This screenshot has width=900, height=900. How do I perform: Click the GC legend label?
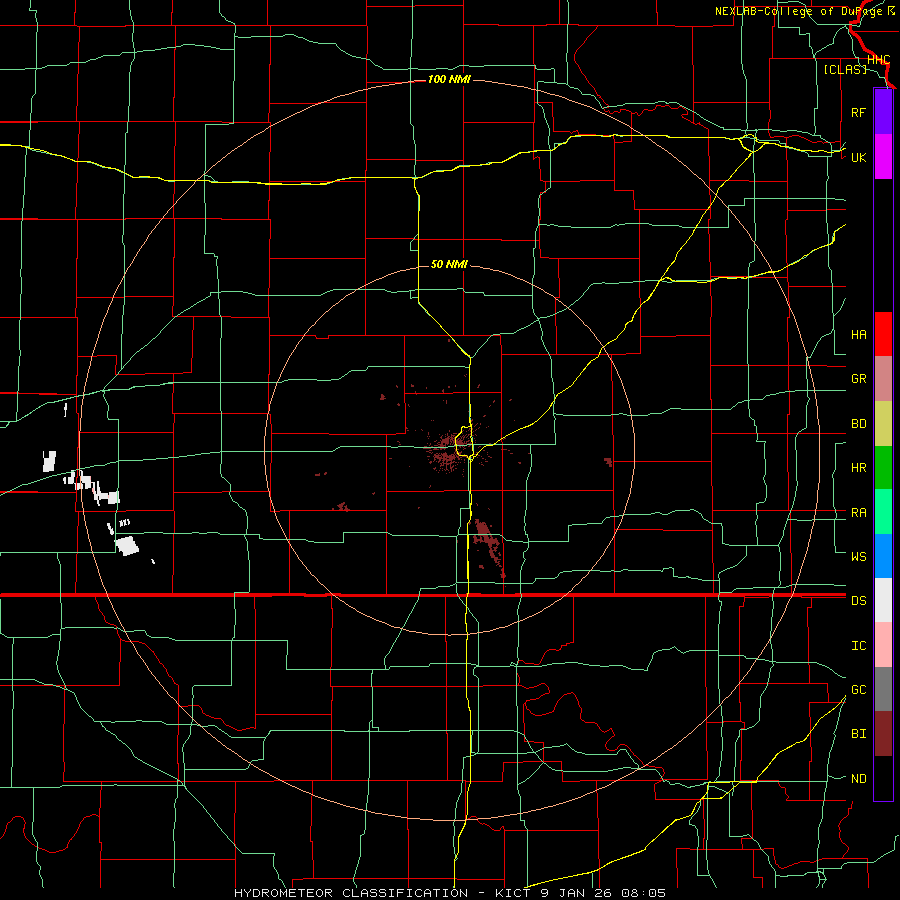pos(858,689)
